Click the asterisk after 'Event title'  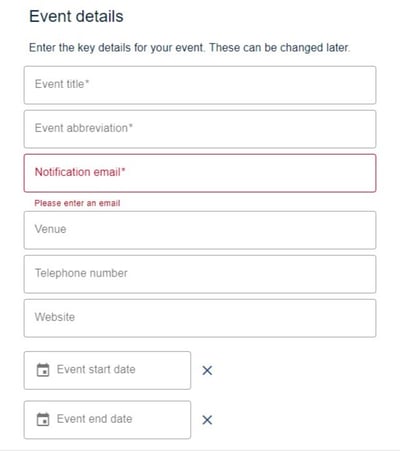click(x=87, y=81)
